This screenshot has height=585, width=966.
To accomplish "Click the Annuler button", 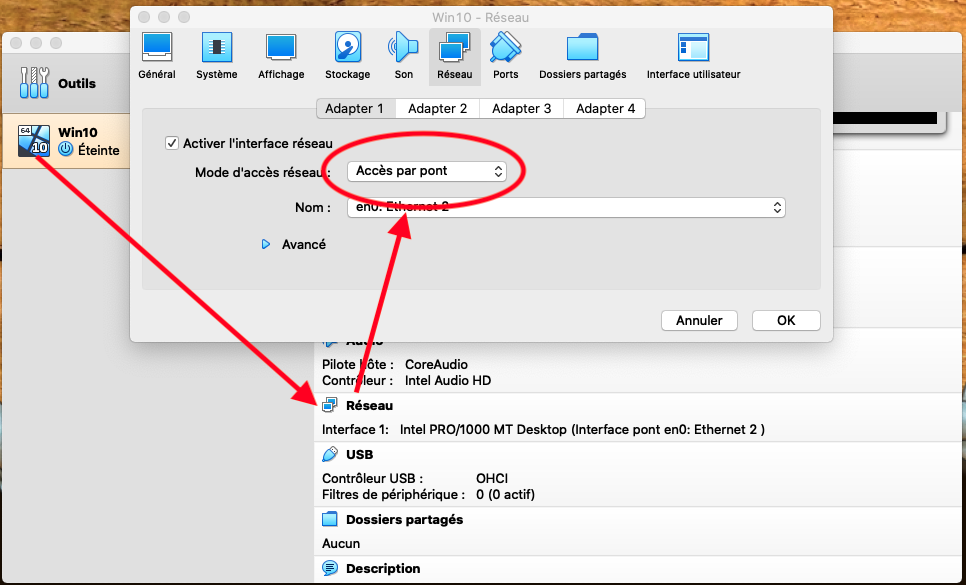I will pos(699,320).
